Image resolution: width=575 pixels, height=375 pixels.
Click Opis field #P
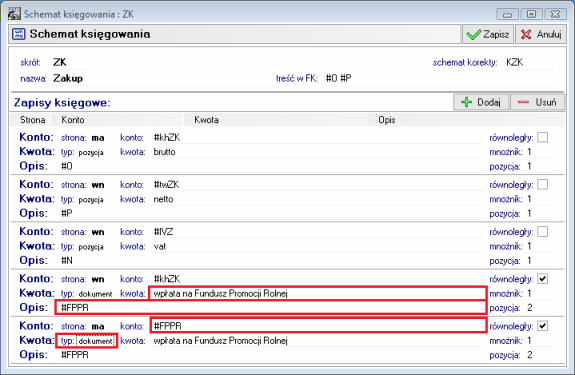[271, 213]
